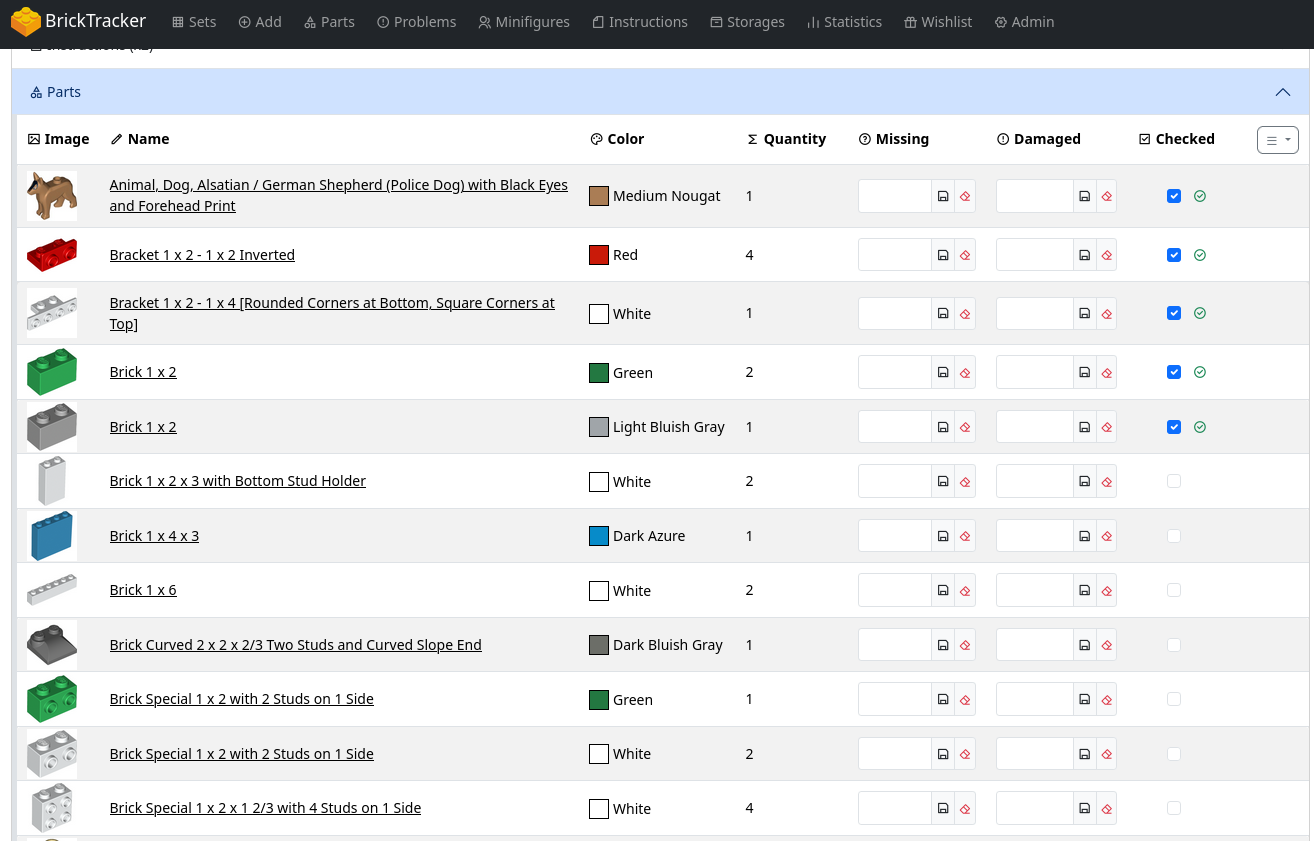
Task: Save missing count for Brick 1 x 6
Action: tap(943, 591)
